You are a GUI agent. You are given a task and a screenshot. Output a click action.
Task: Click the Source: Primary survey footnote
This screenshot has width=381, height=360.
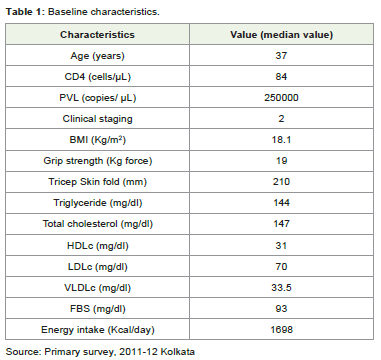coord(100,352)
